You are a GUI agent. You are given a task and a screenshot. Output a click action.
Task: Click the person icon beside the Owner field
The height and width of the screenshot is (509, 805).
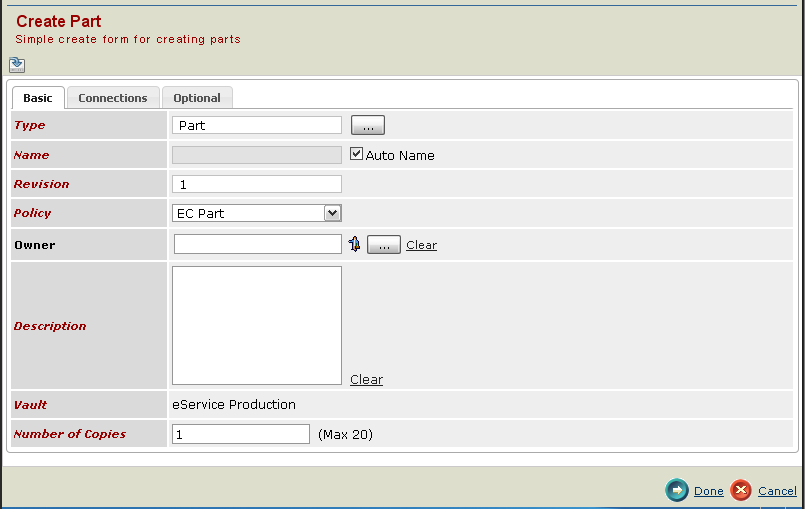(354, 244)
